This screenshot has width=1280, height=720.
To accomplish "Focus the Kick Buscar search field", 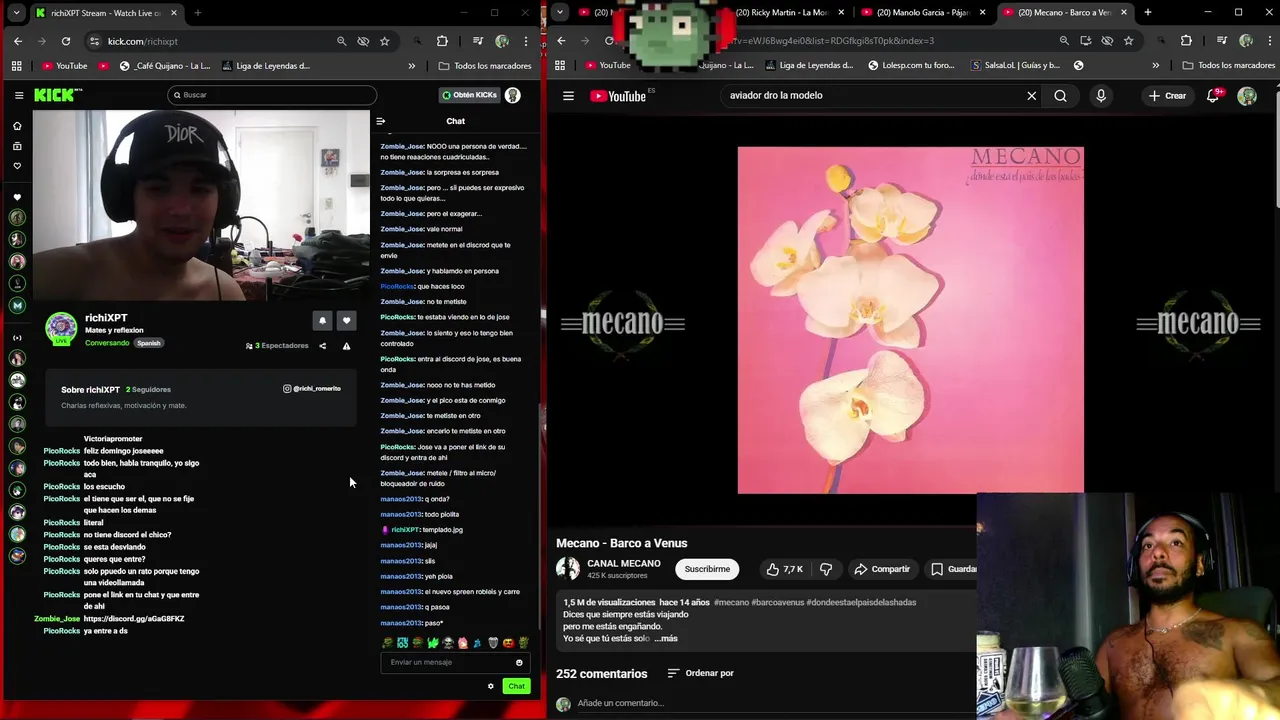I will pos(272,95).
